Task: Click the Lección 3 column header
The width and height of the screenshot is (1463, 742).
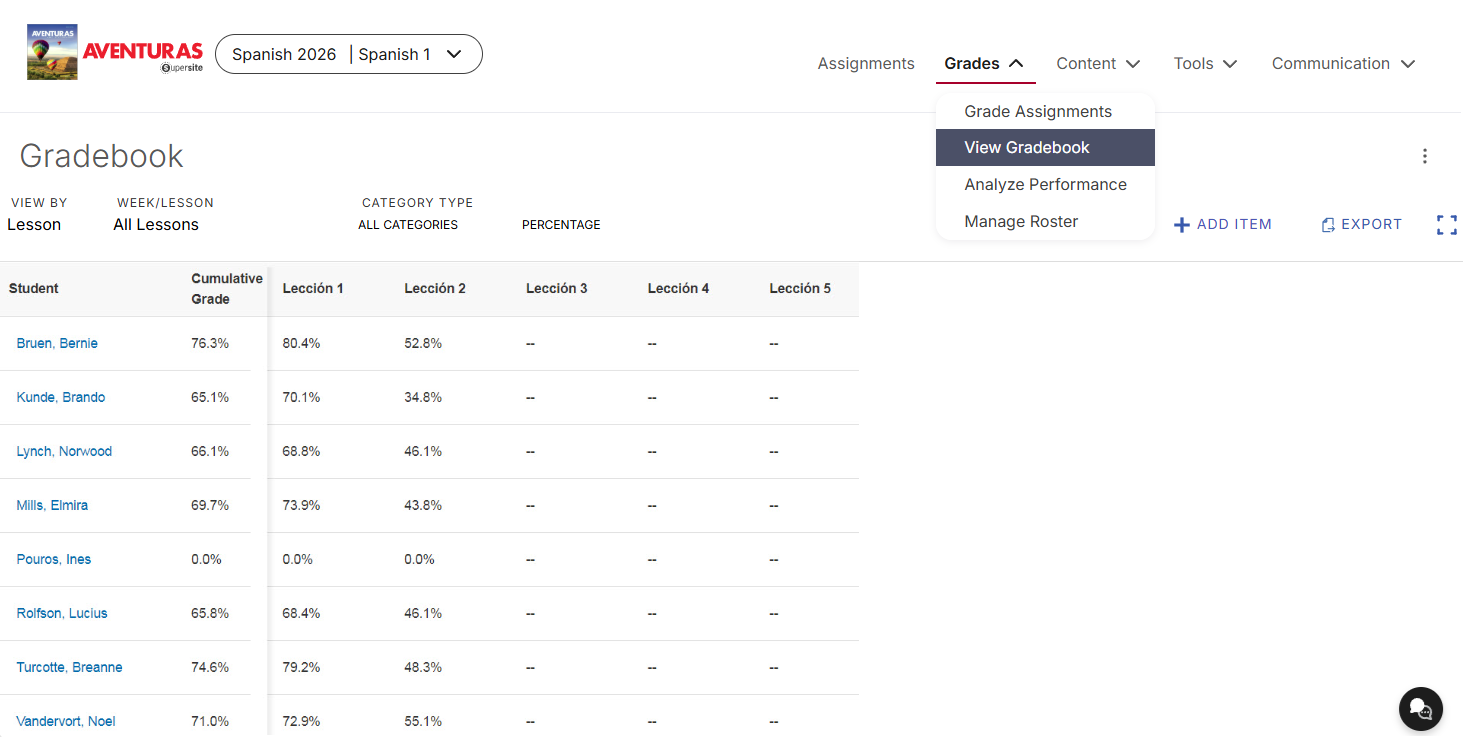Action: 557,288
